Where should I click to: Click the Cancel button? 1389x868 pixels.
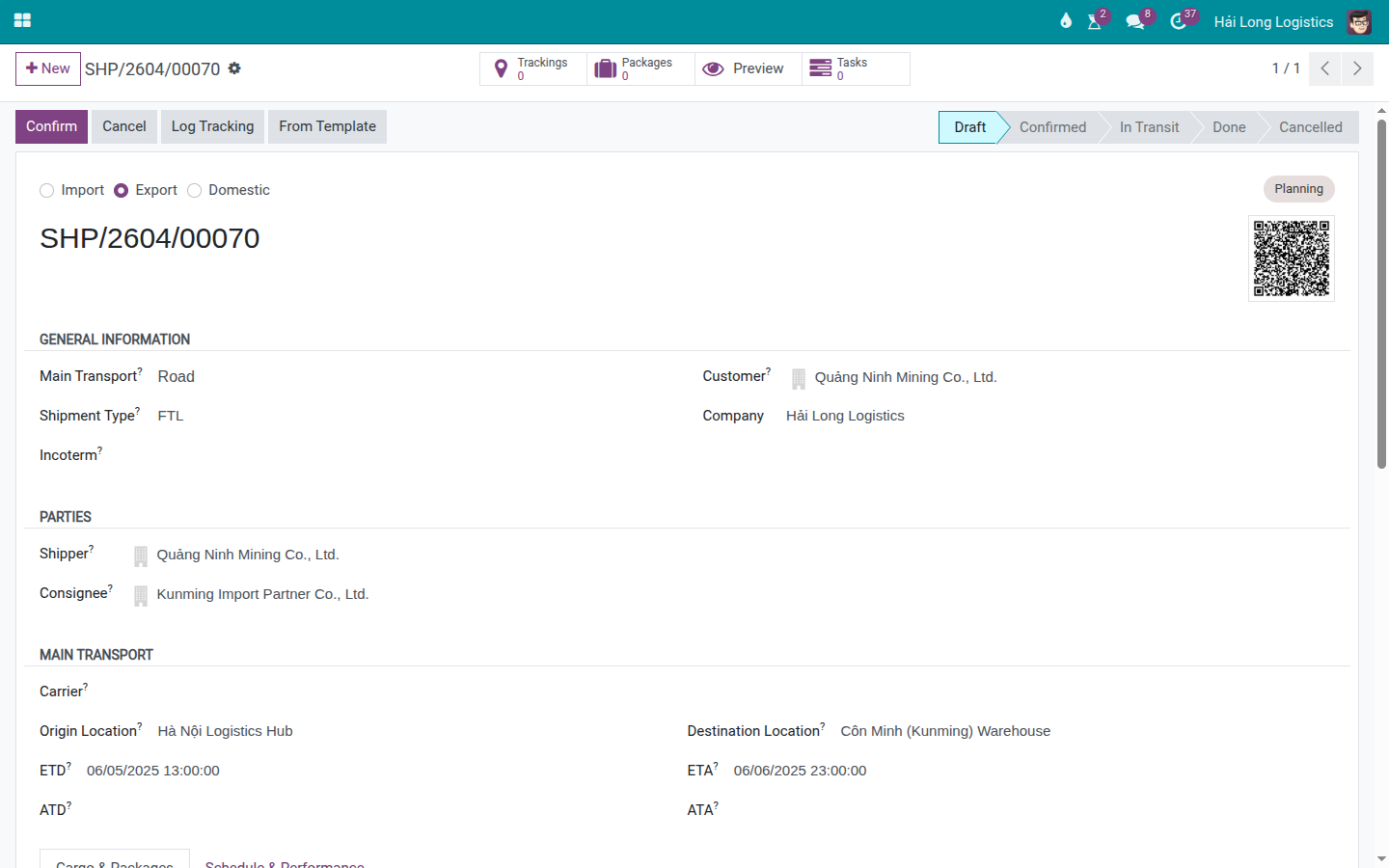click(x=124, y=126)
